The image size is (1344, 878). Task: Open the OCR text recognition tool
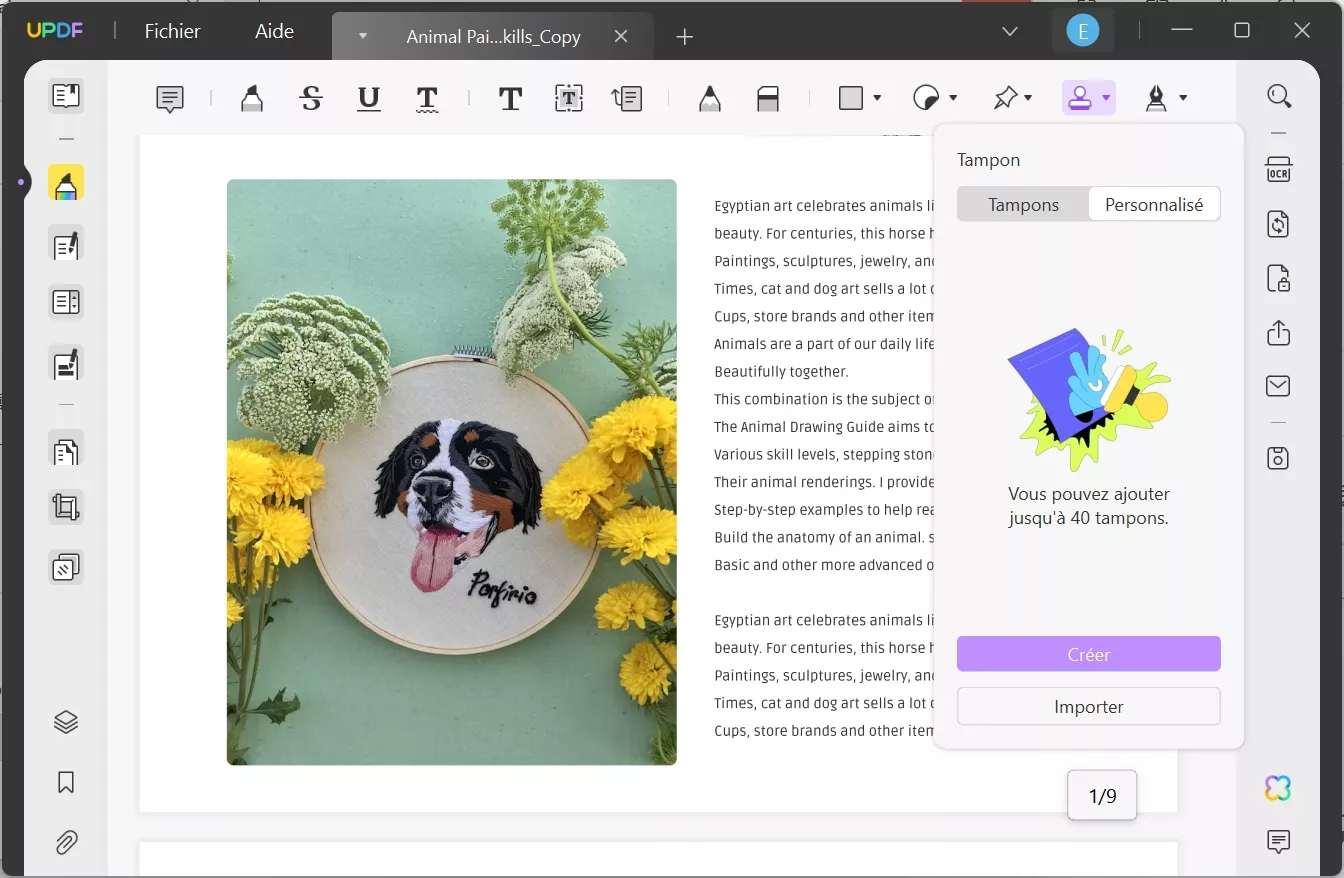coord(1278,168)
